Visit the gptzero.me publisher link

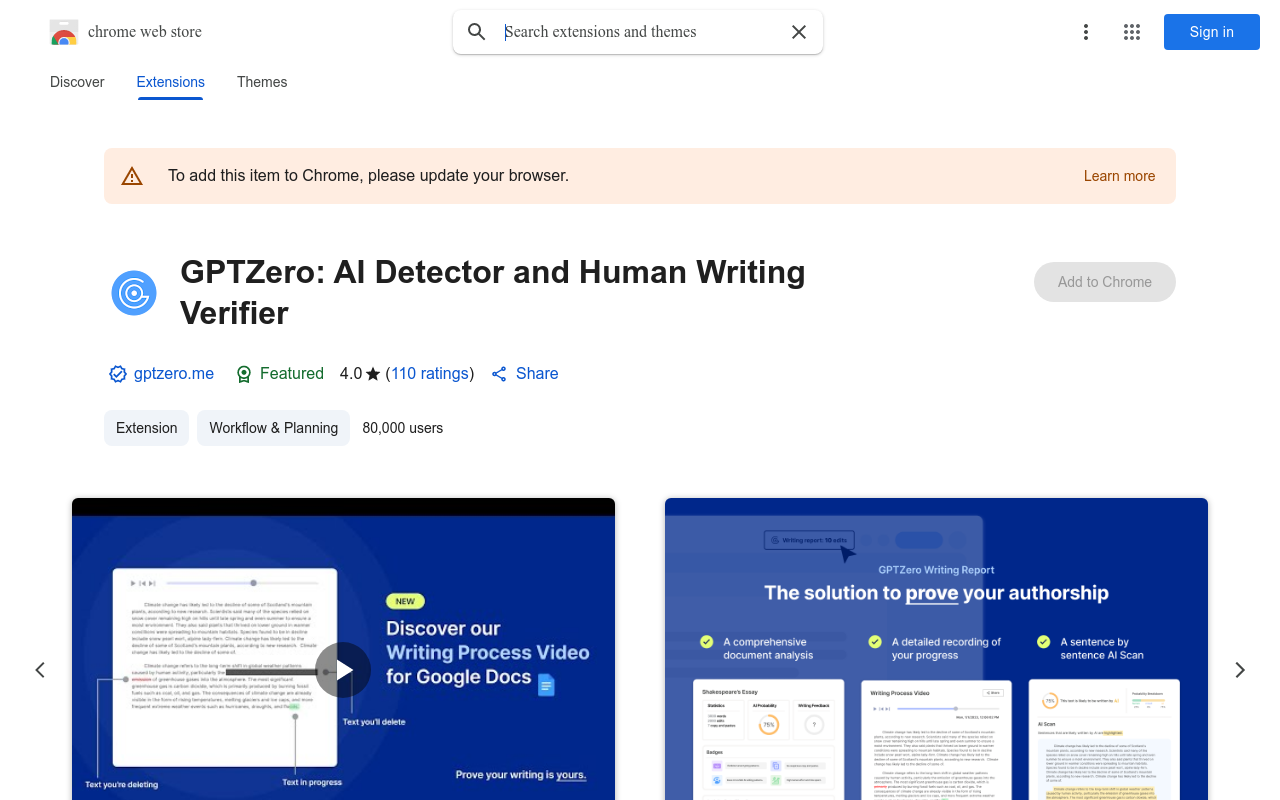tap(174, 373)
